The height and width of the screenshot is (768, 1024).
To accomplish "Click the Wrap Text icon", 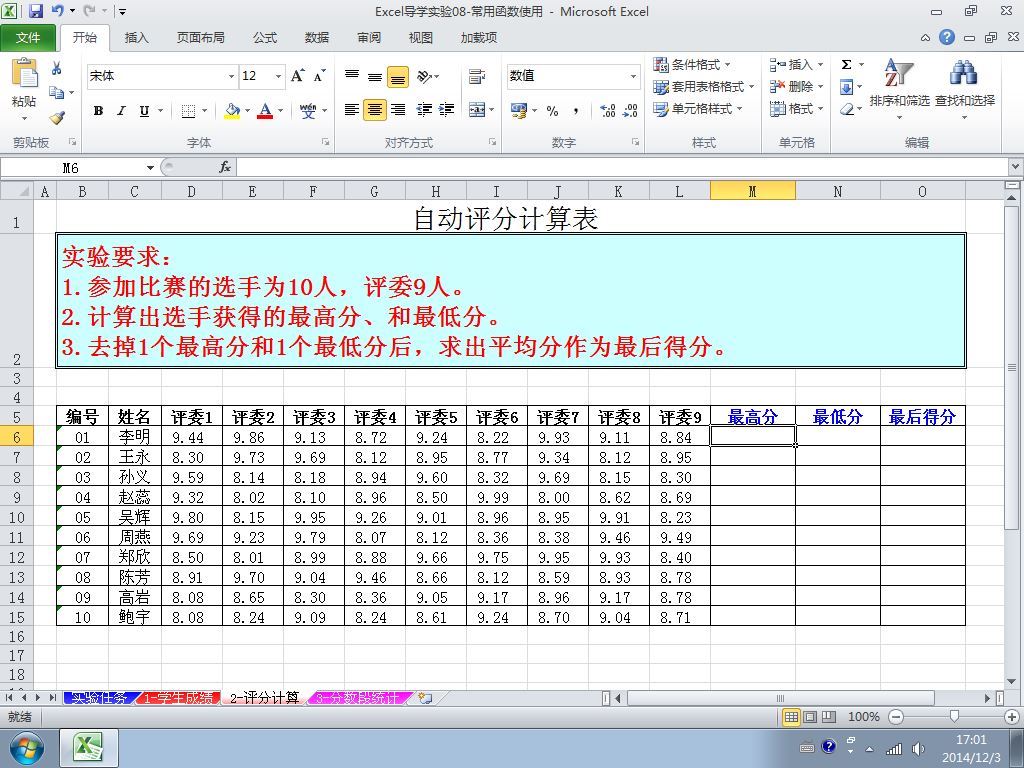I will 477,76.
